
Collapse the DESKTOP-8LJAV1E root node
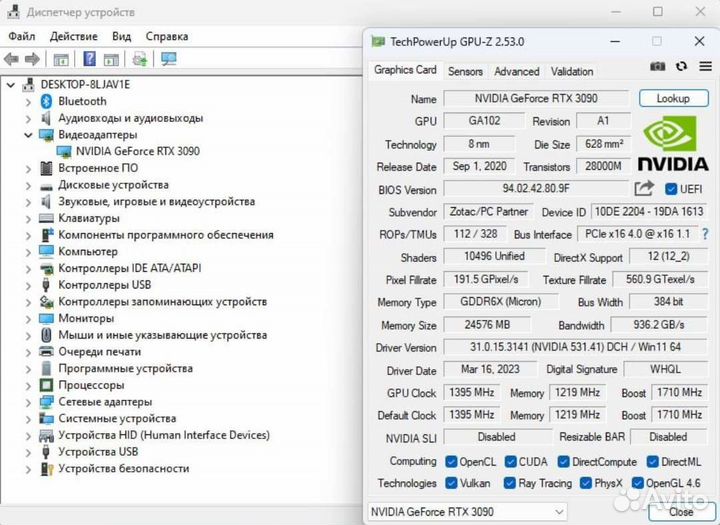click(x=11, y=85)
